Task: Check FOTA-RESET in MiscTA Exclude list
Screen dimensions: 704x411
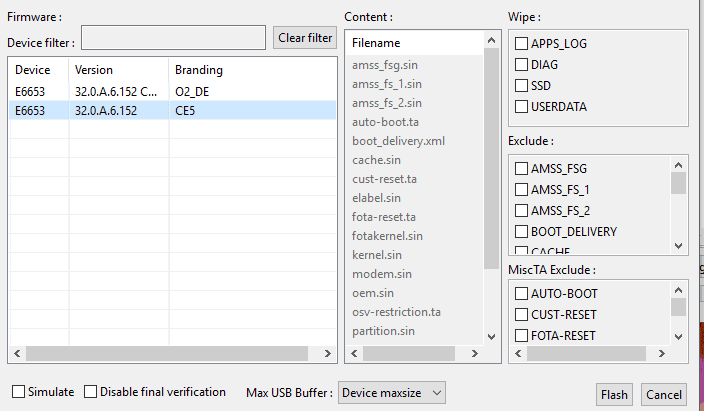Action: (x=521, y=336)
